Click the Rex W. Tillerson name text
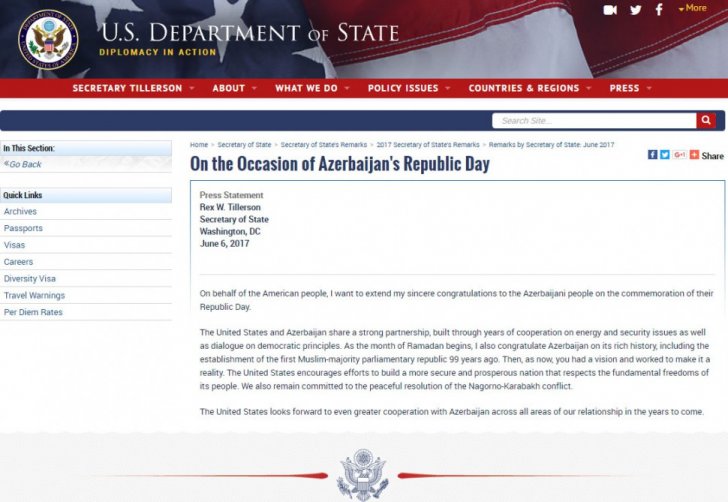Screen dimensions: 728x502 click(x=230, y=207)
